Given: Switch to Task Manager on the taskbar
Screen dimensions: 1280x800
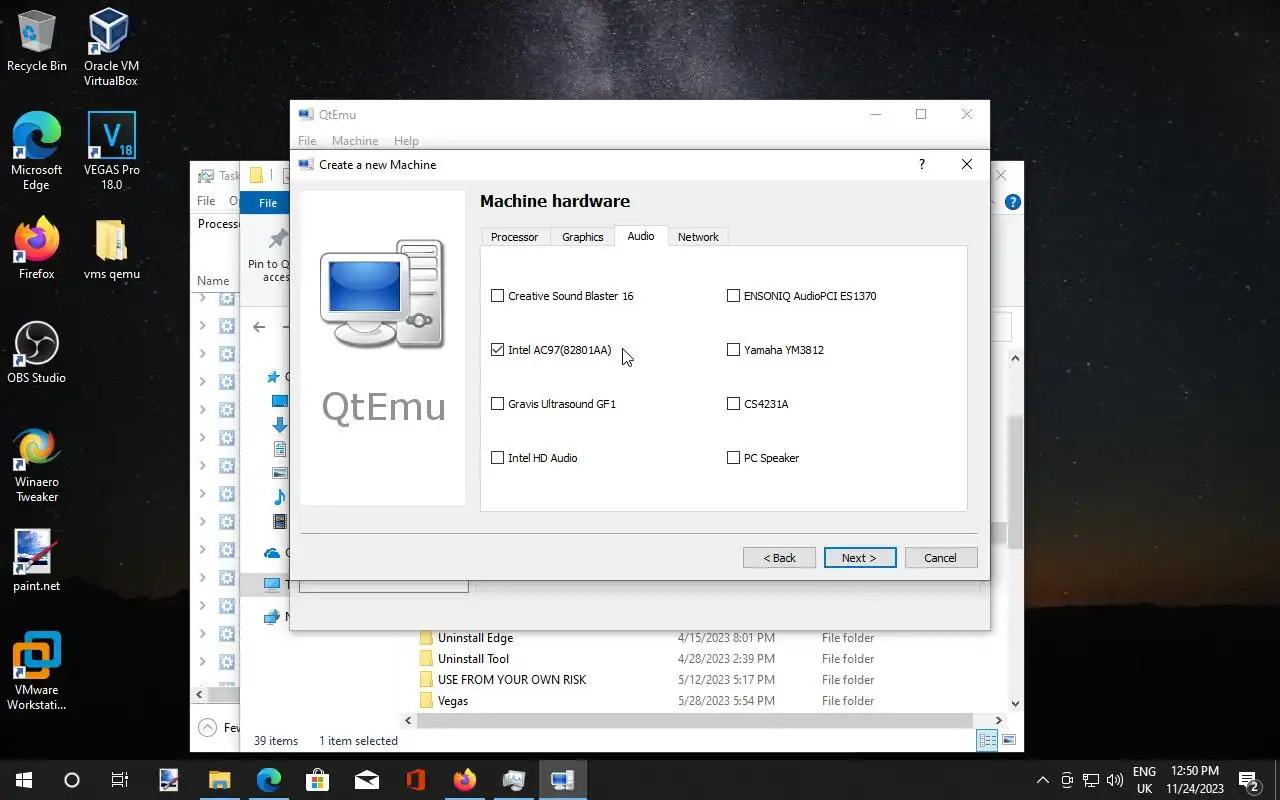Looking at the screenshot, I should [x=514, y=780].
